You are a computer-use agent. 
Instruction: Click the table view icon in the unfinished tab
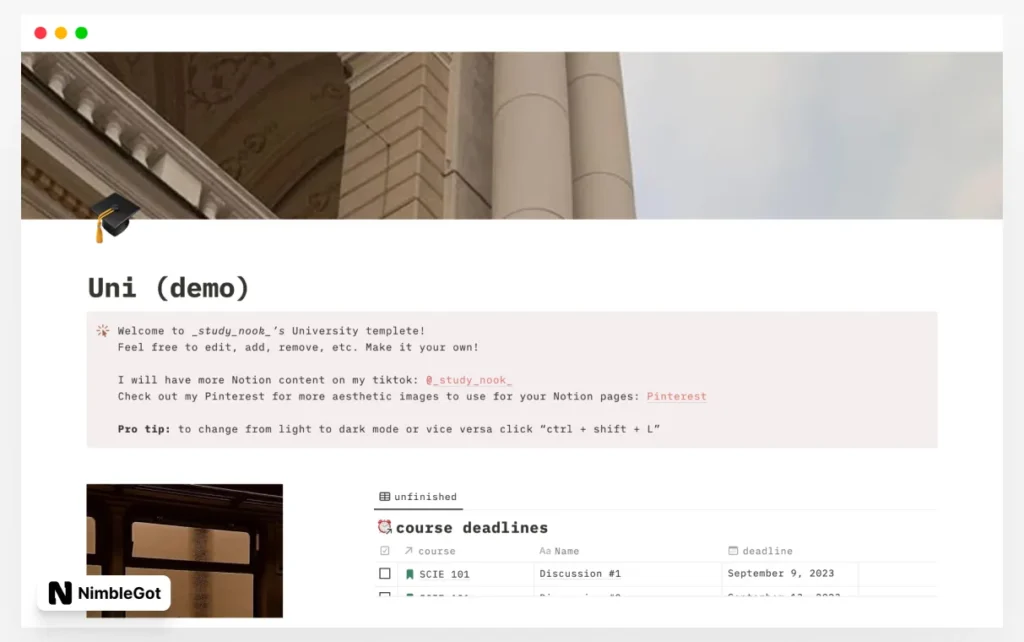click(x=385, y=496)
